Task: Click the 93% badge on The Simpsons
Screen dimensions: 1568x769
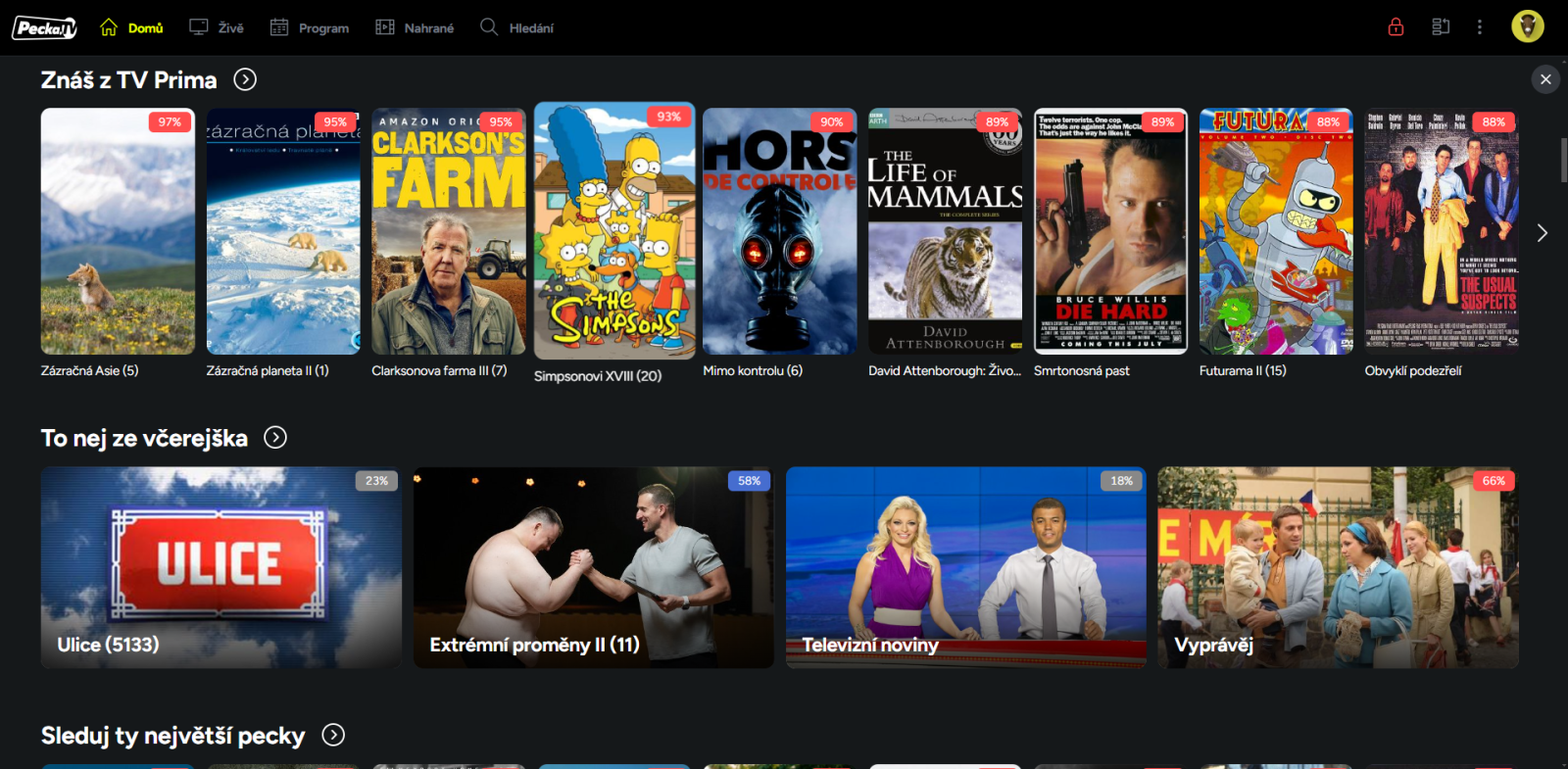Action: coord(669,117)
